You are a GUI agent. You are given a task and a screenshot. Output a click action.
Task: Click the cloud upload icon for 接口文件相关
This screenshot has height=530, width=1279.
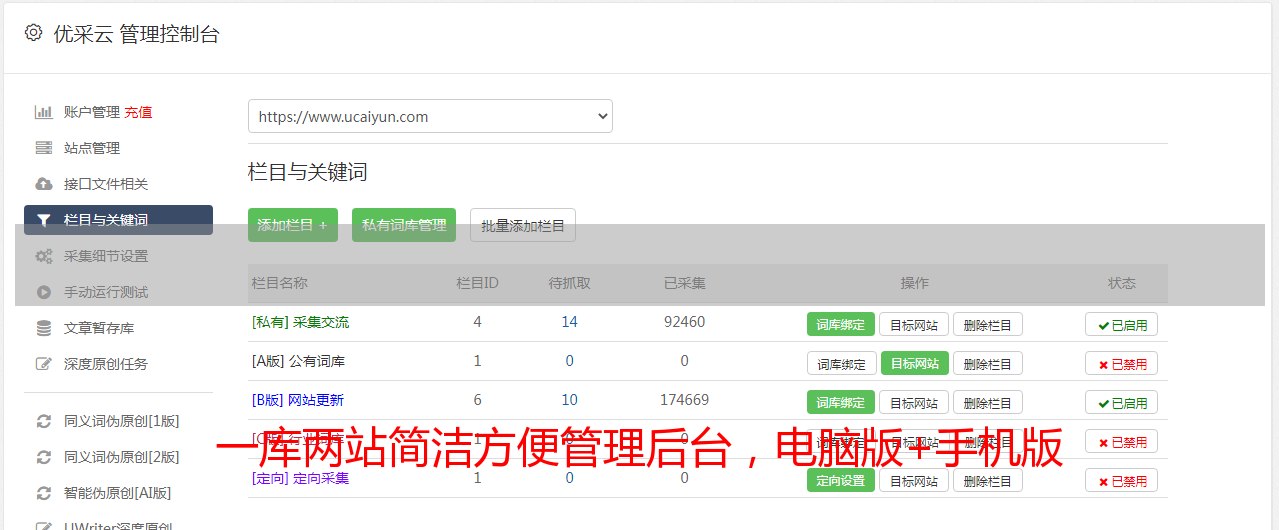pos(44,184)
